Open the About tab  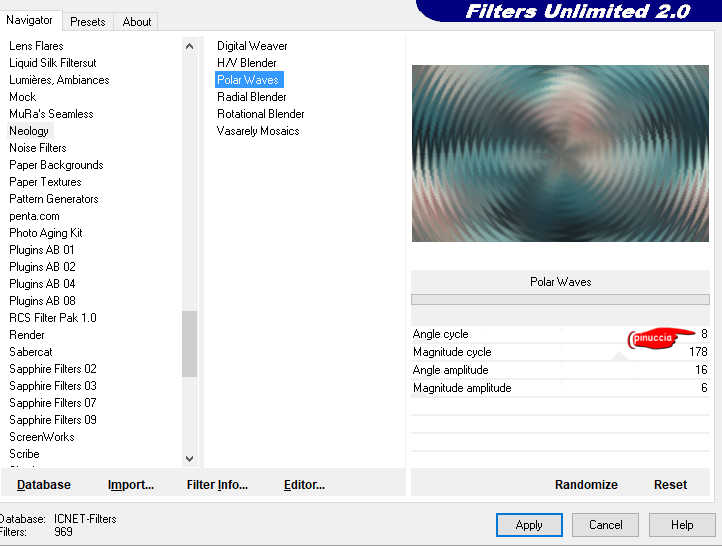coord(137,22)
